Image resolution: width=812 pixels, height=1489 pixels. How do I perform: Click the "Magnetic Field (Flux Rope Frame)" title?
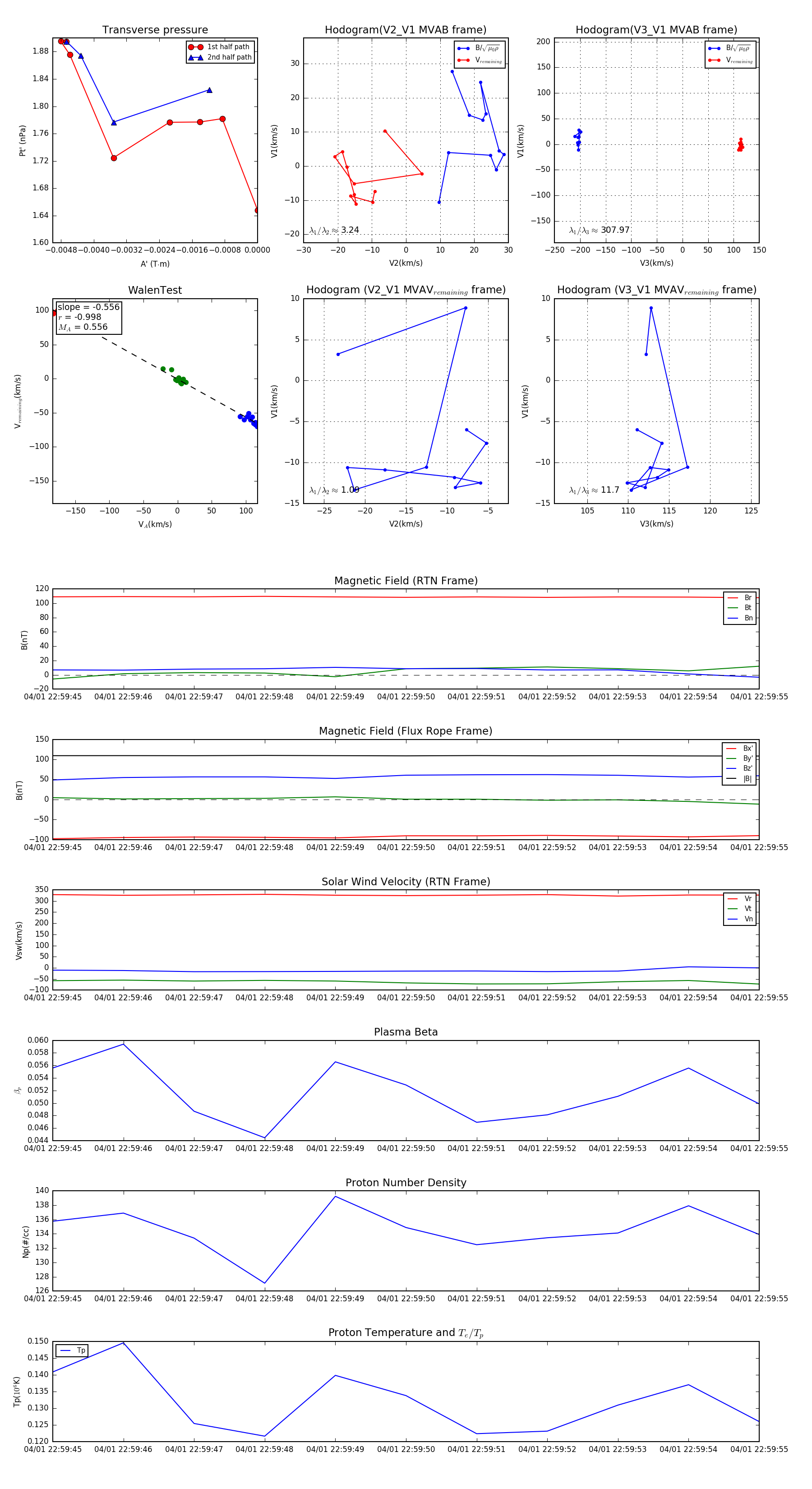pos(406,731)
